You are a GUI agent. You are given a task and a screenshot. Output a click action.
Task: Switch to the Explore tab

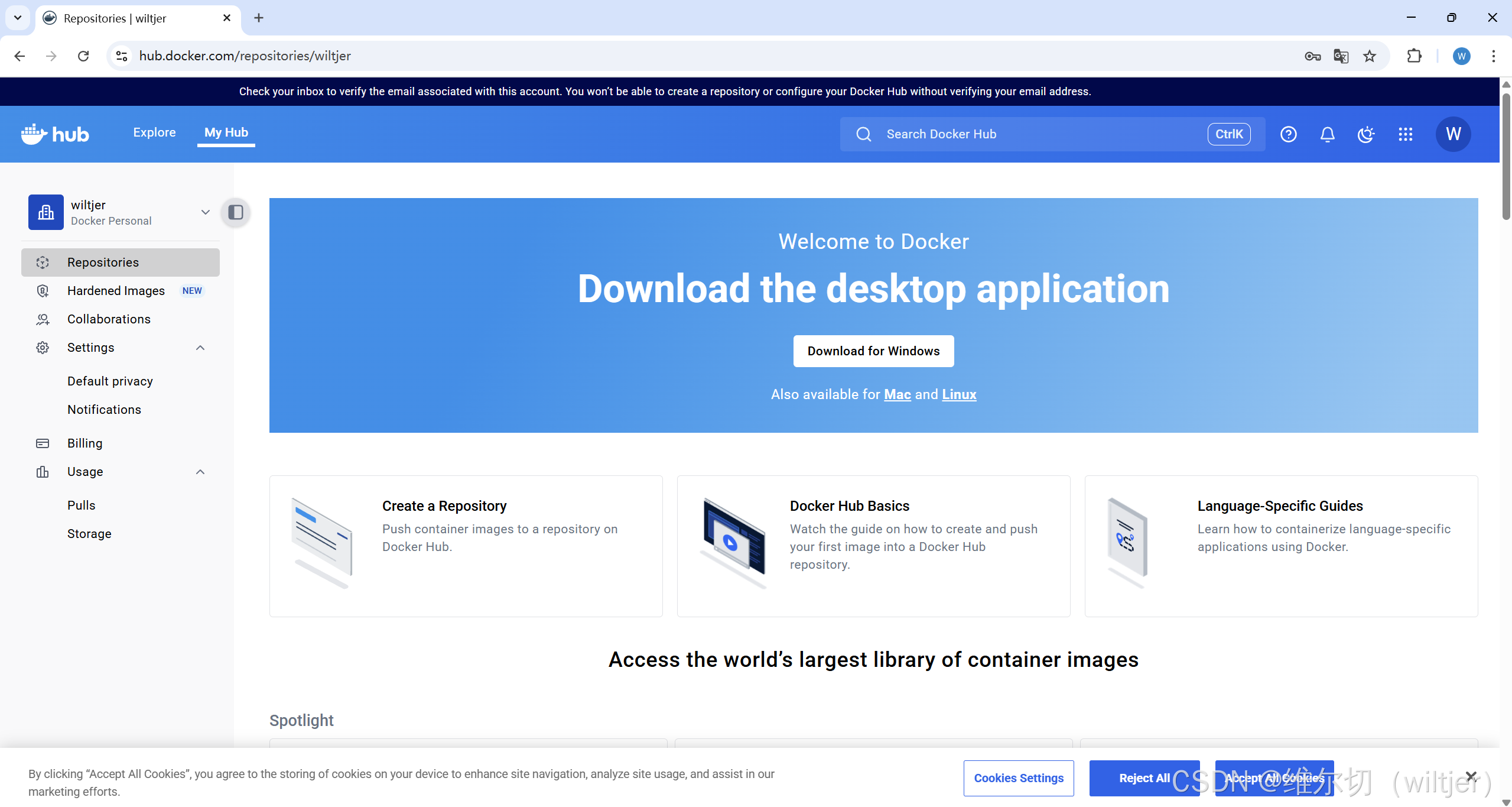pos(154,132)
